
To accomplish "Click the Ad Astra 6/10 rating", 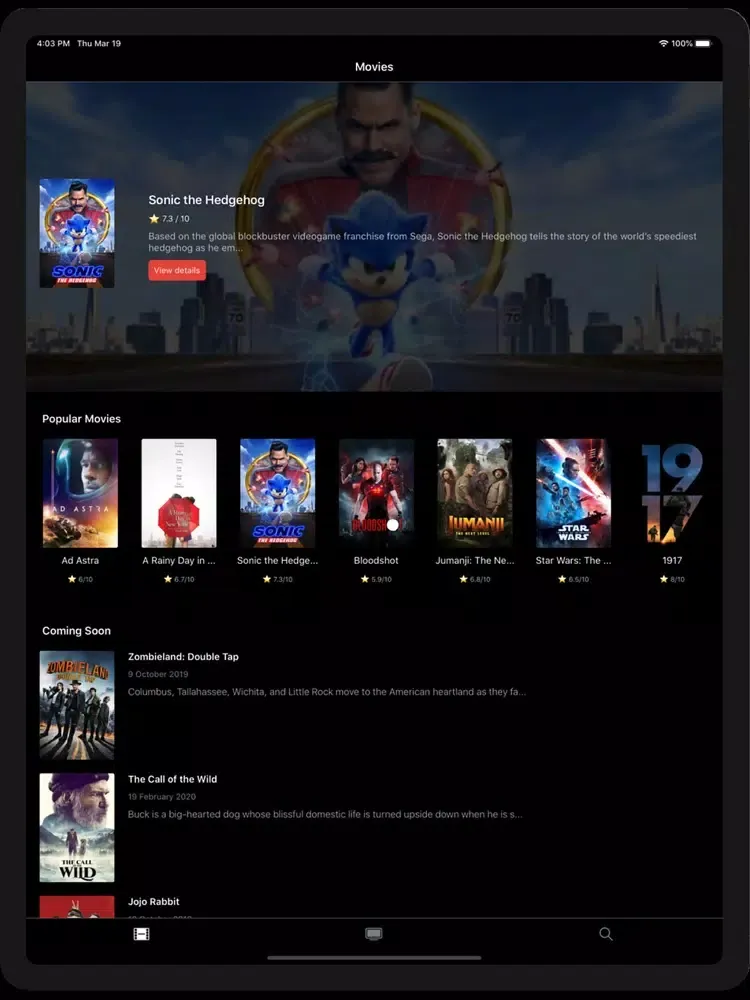I will click(80, 579).
